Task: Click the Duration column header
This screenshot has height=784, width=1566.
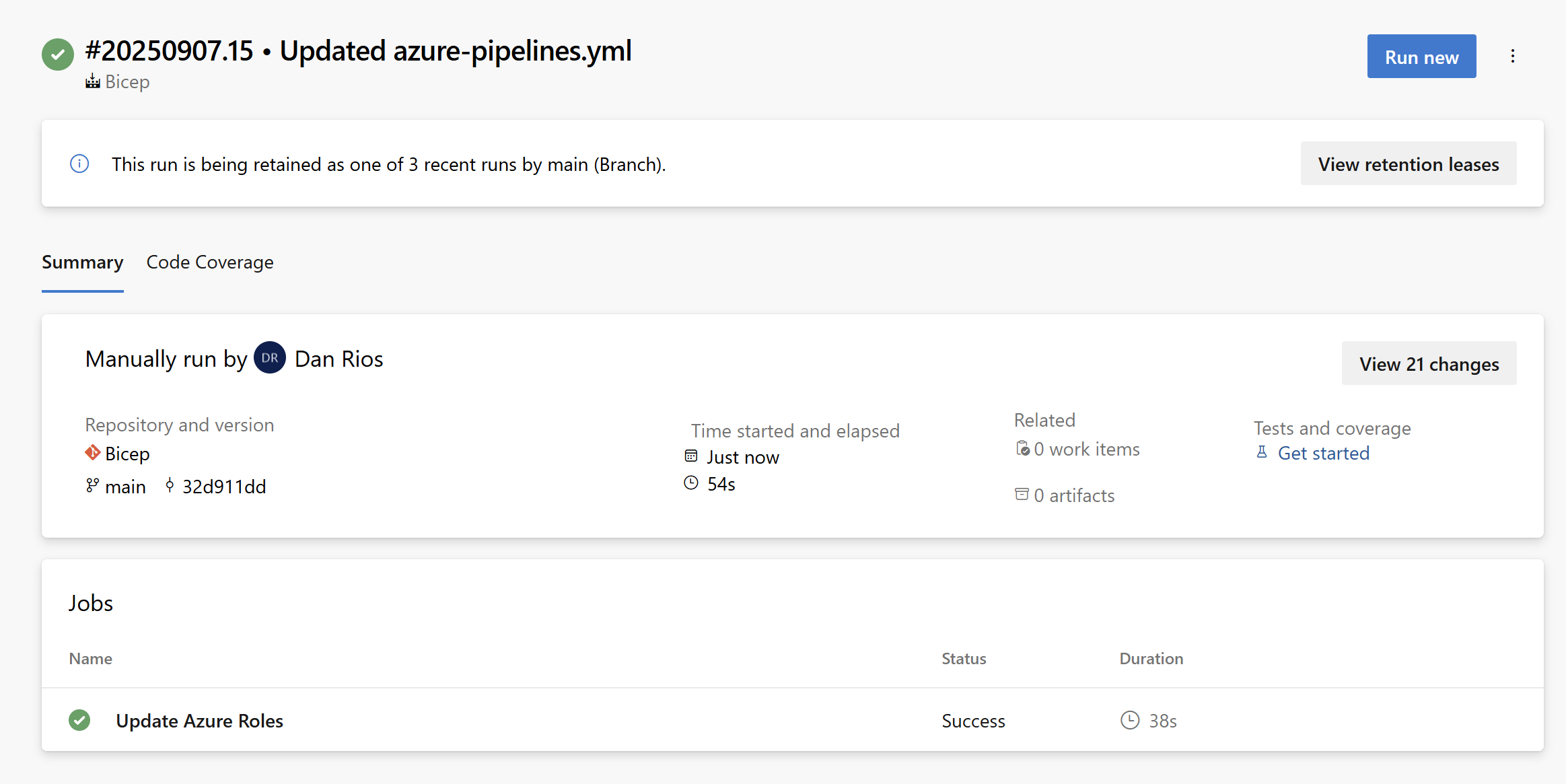Action: point(1151,659)
